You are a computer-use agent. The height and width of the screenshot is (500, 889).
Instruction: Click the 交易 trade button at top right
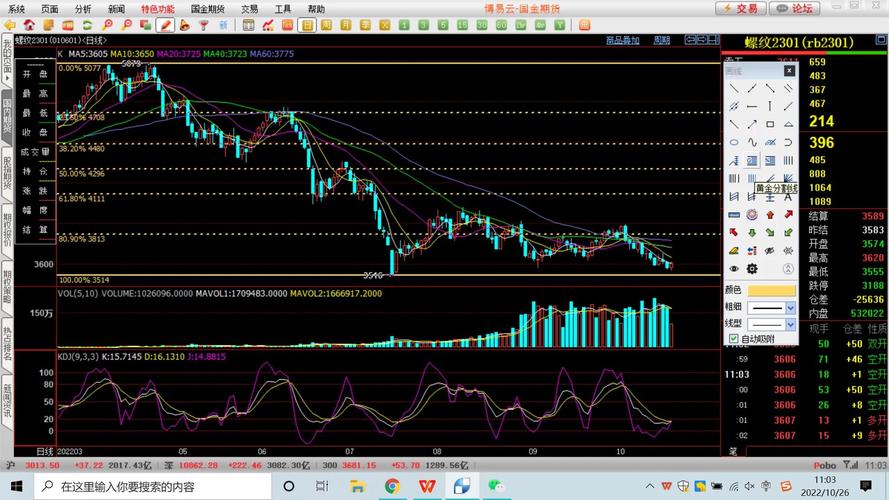(x=740, y=8)
